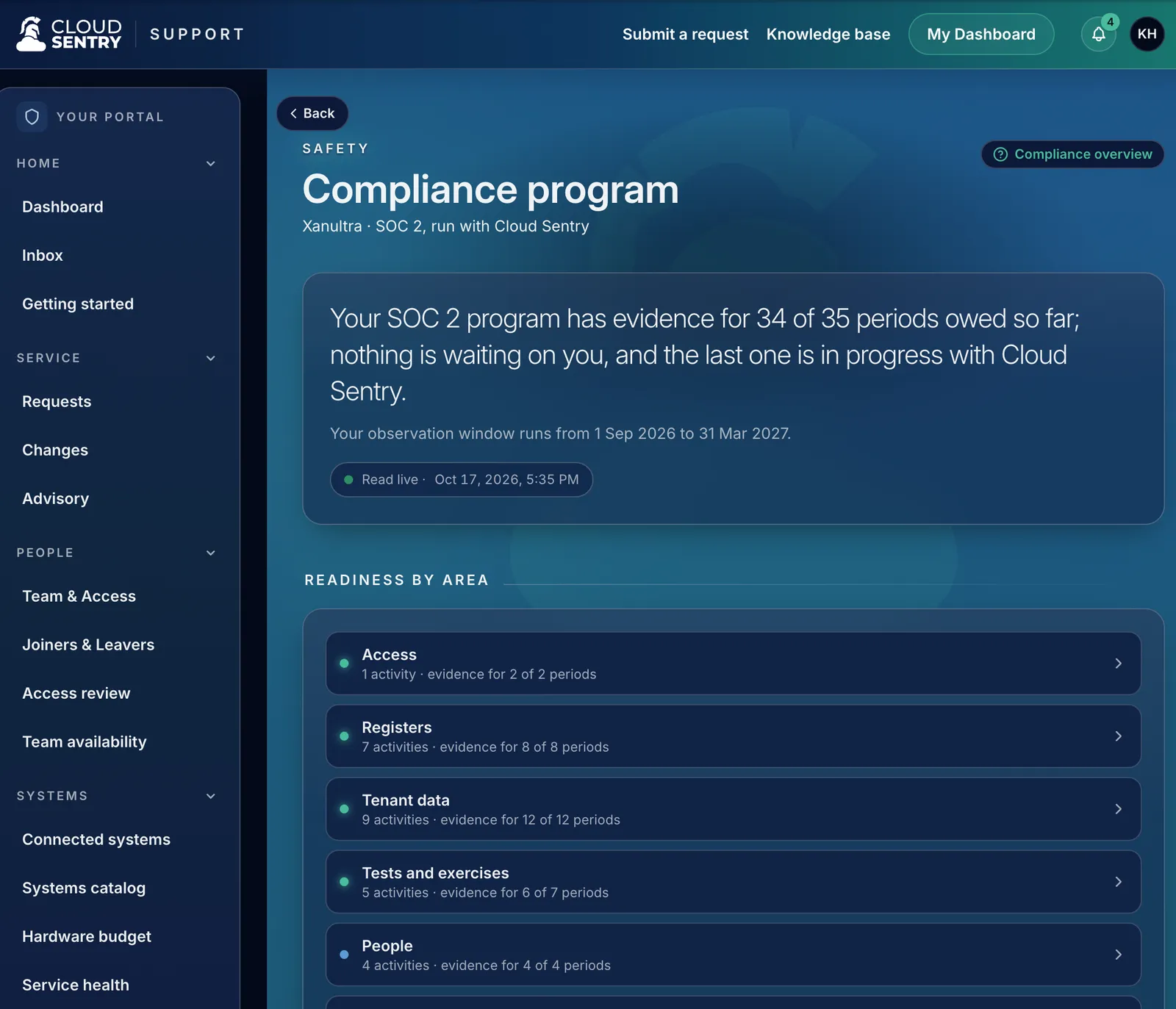The image size is (1176, 1009).
Task: Open Team & Access page
Action: (79, 596)
